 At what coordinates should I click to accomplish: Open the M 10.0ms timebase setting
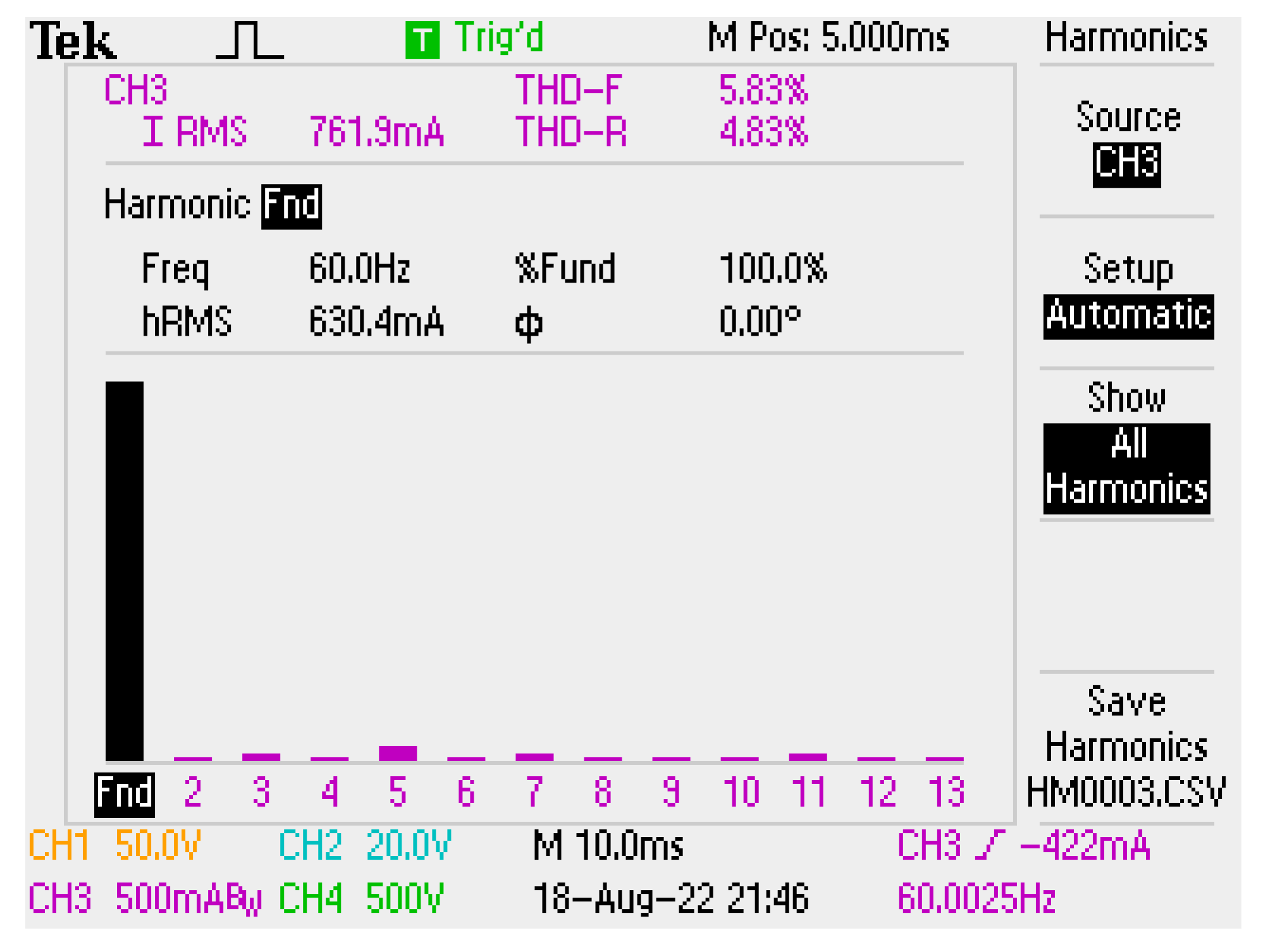point(608,846)
